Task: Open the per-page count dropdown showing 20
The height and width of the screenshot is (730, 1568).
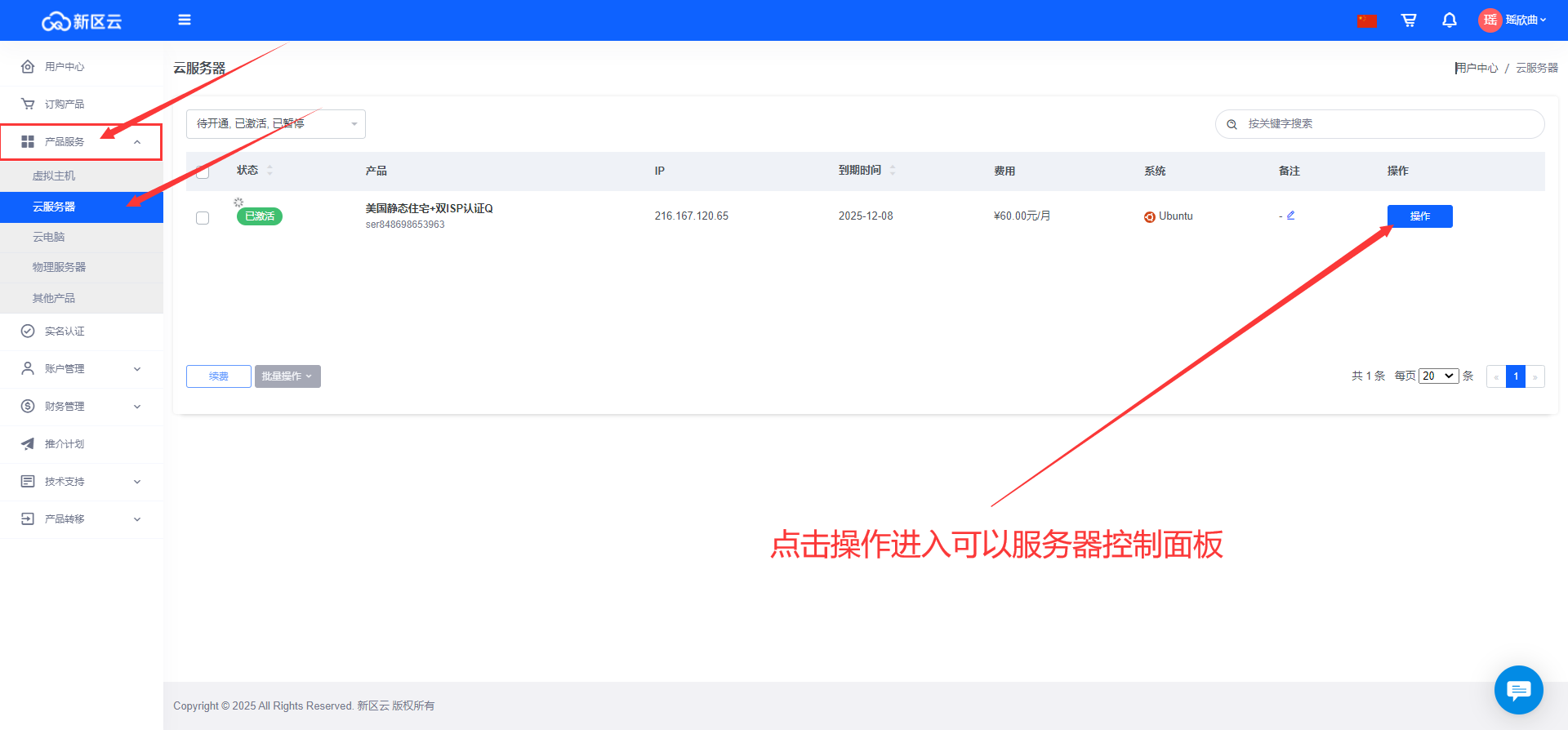Action: 1438,376
